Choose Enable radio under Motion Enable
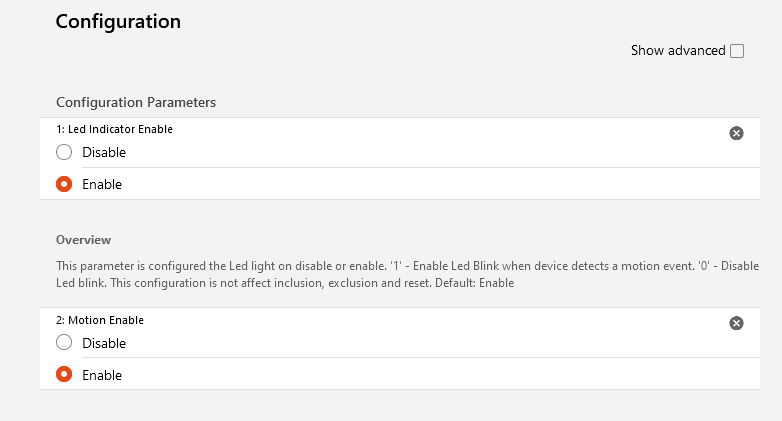Screen dimensions: 782x421 pyautogui.click(x=64, y=375)
